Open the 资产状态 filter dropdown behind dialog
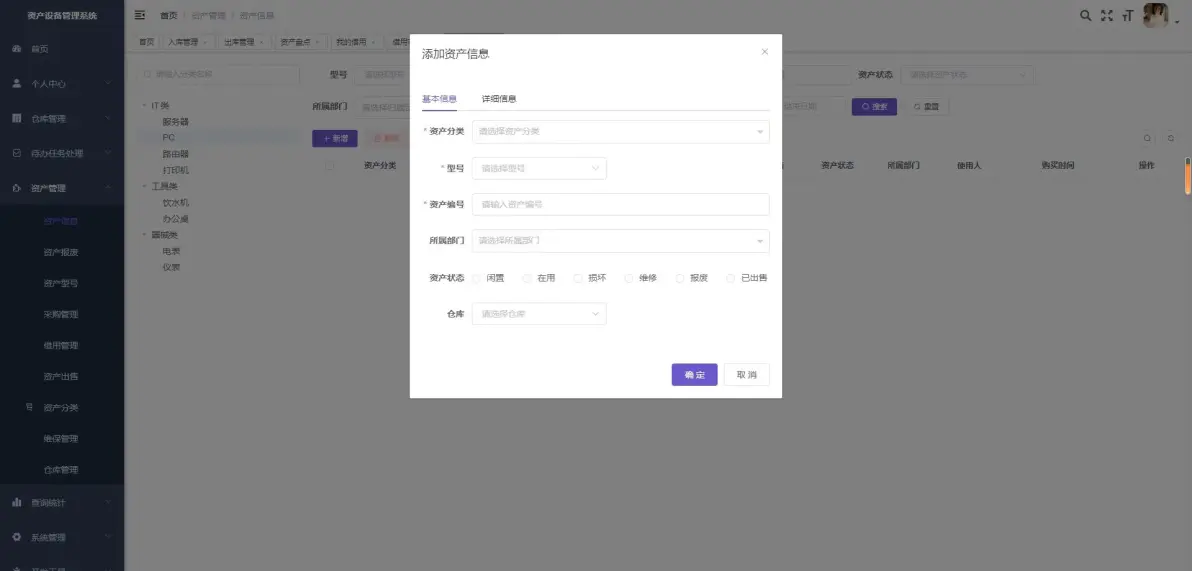The height and width of the screenshot is (571, 1192). (967, 75)
